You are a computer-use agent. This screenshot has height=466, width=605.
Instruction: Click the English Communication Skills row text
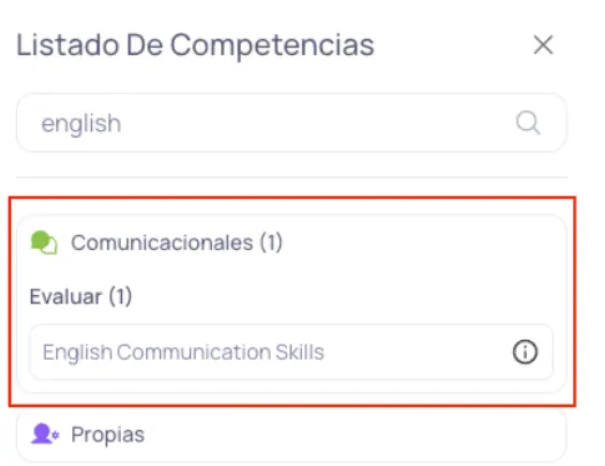tap(183, 352)
